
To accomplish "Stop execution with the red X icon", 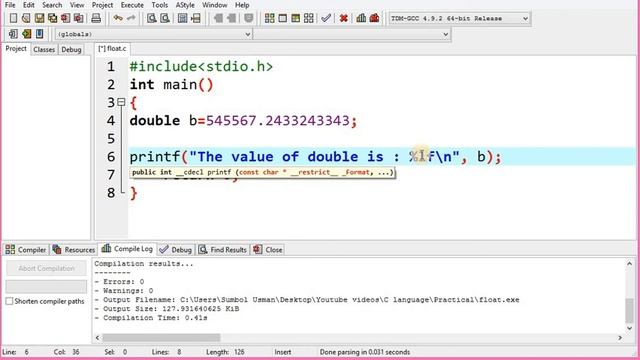I will [344, 18].
